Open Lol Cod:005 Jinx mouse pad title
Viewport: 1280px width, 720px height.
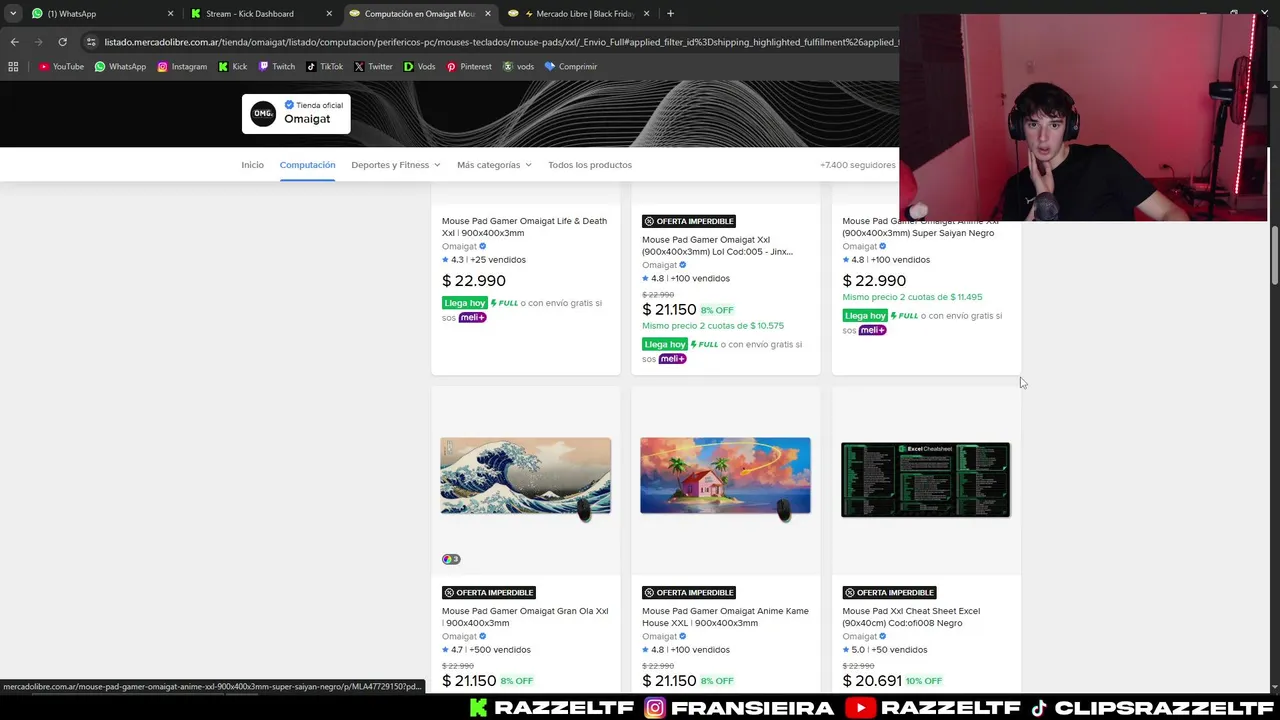tap(717, 246)
